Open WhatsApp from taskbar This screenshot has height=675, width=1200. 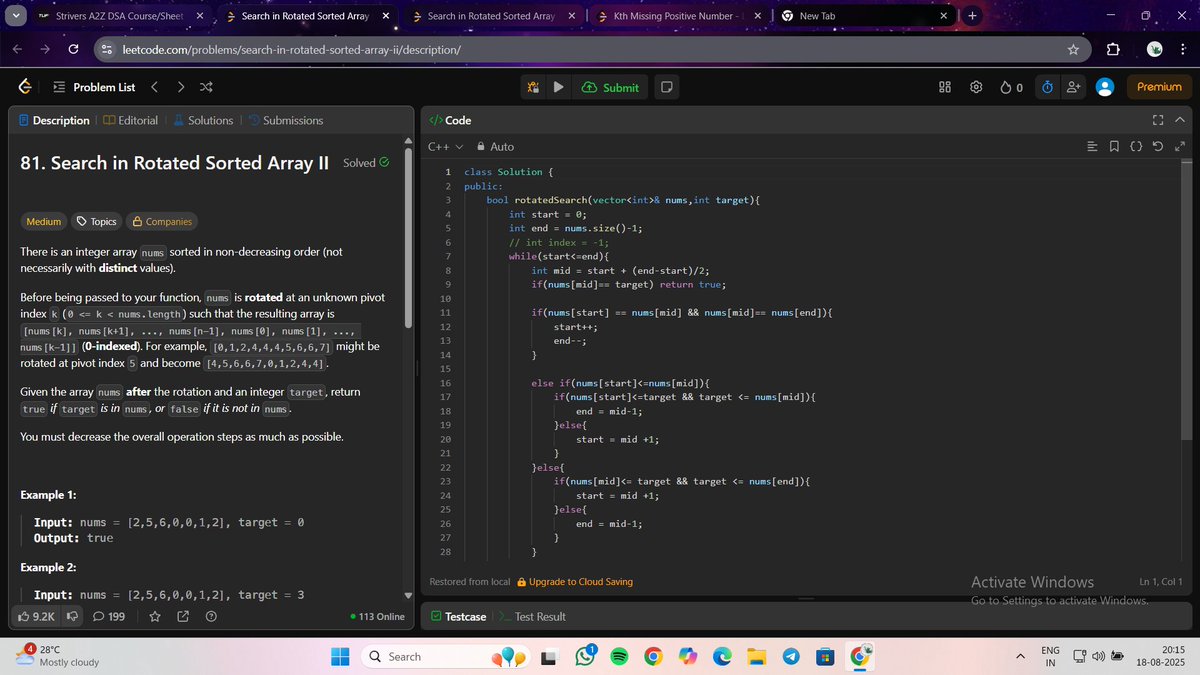(x=586, y=656)
